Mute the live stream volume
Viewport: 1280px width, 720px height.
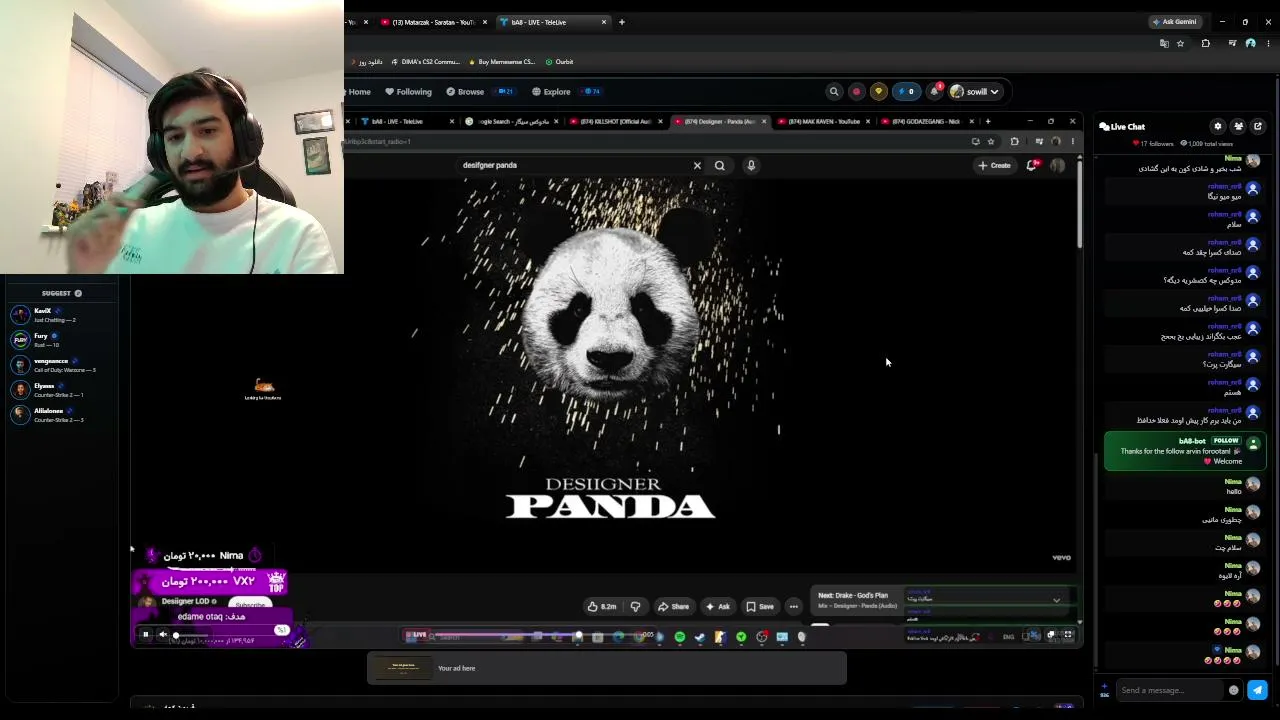pyautogui.click(x=163, y=634)
